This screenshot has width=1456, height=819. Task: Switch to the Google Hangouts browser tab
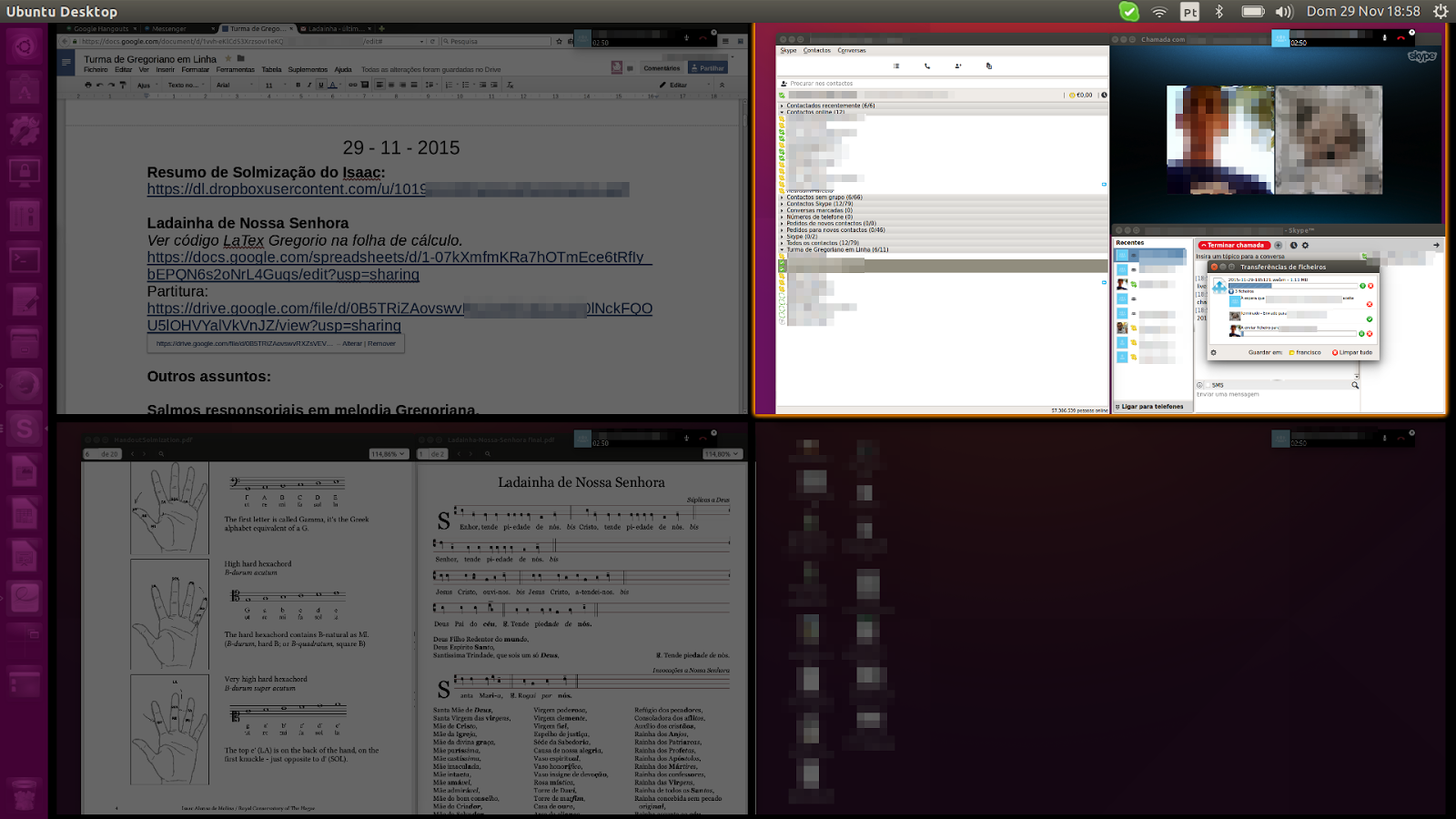click(x=100, y=29)
